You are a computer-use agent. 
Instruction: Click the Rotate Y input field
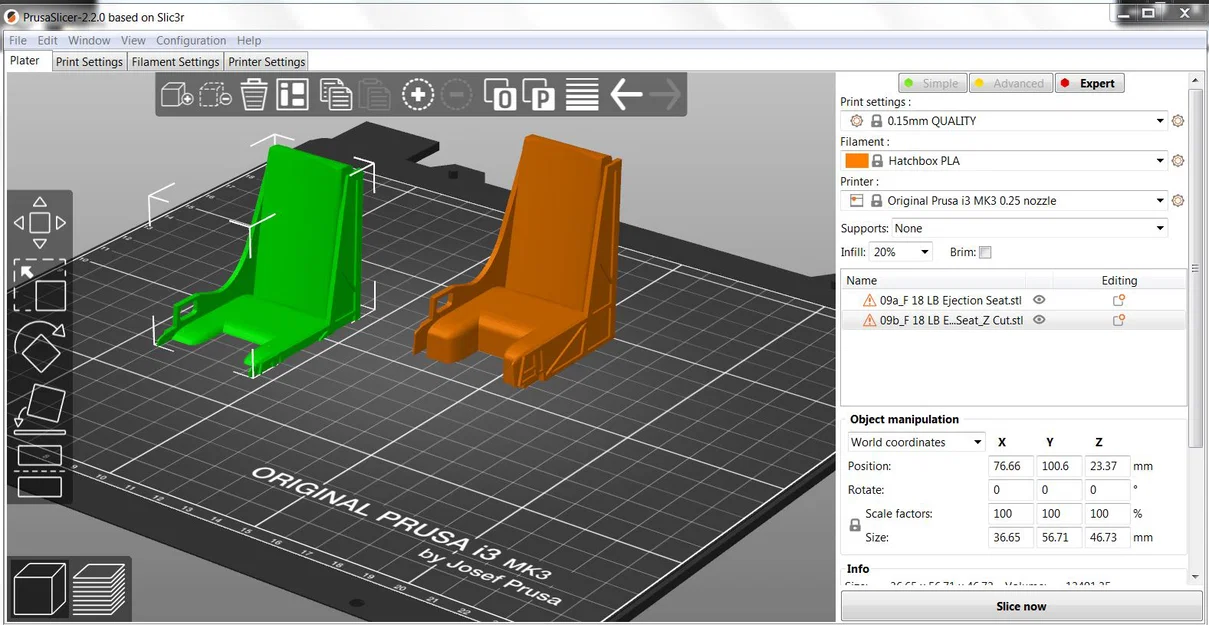[1059, 490]
